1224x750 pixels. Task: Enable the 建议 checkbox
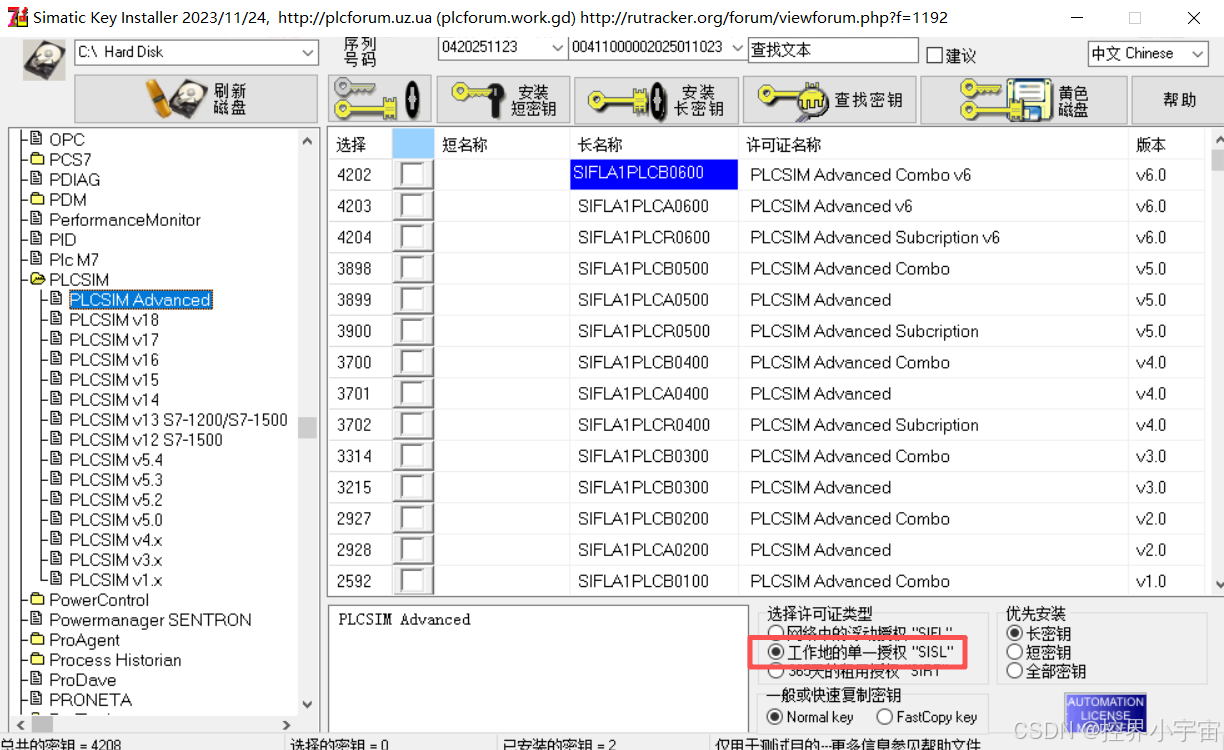(x=935, y=55)
